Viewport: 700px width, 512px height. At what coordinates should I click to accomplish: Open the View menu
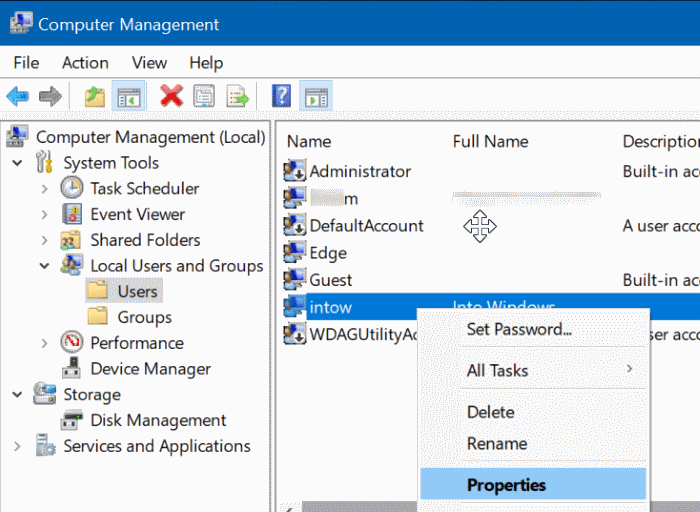(x=149, y=62)
